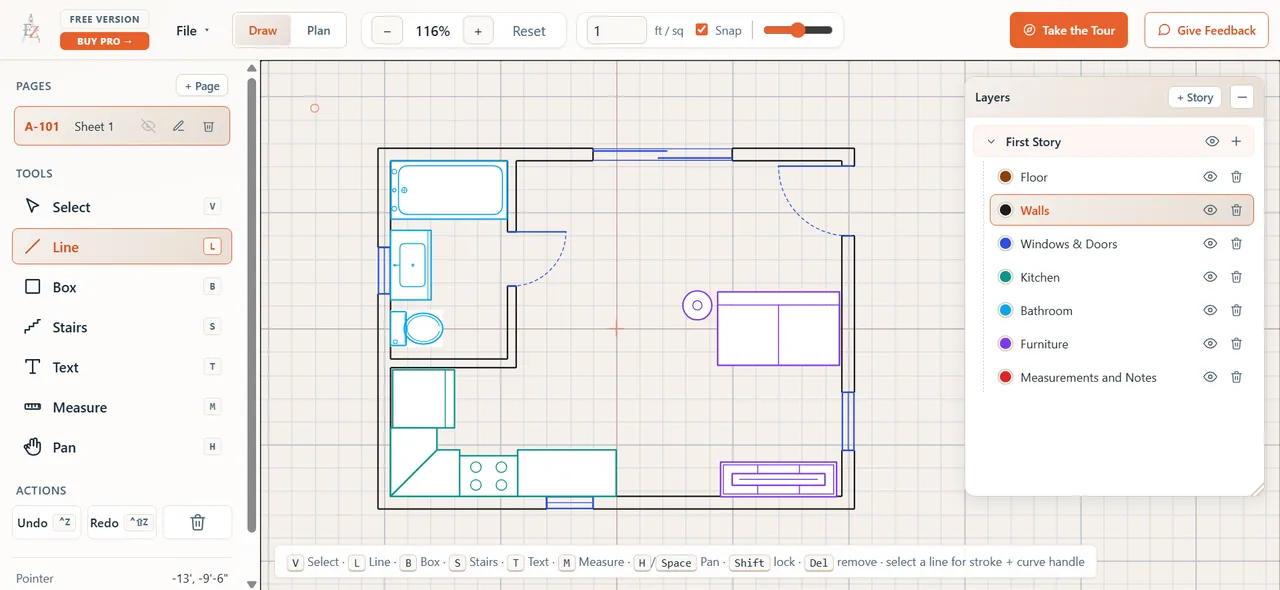This screenshot has width=1280, height=590.
Task: Select the Furniture layer row
Action: tap(1121, 344)
